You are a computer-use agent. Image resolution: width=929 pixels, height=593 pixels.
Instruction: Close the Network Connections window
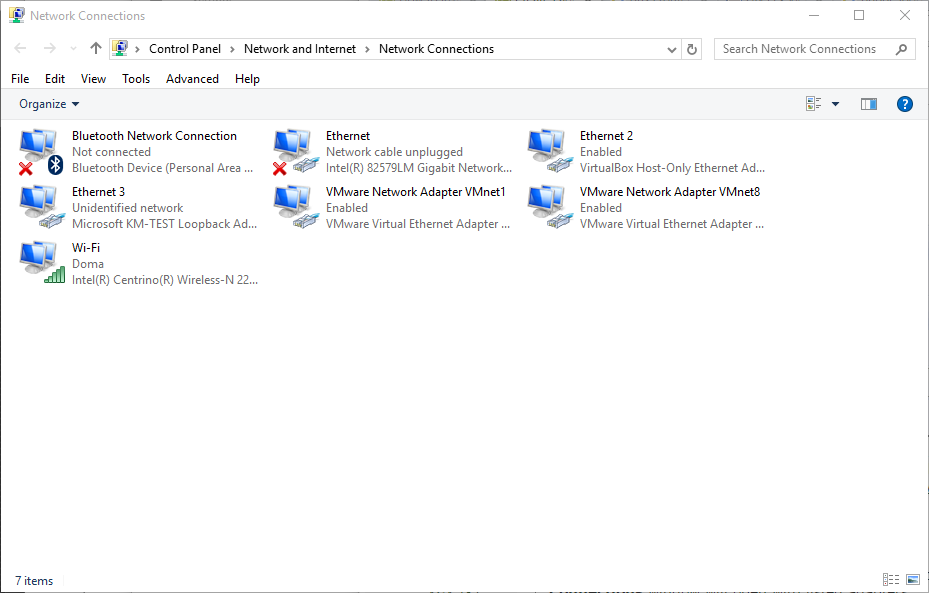(x=905, y=15)
